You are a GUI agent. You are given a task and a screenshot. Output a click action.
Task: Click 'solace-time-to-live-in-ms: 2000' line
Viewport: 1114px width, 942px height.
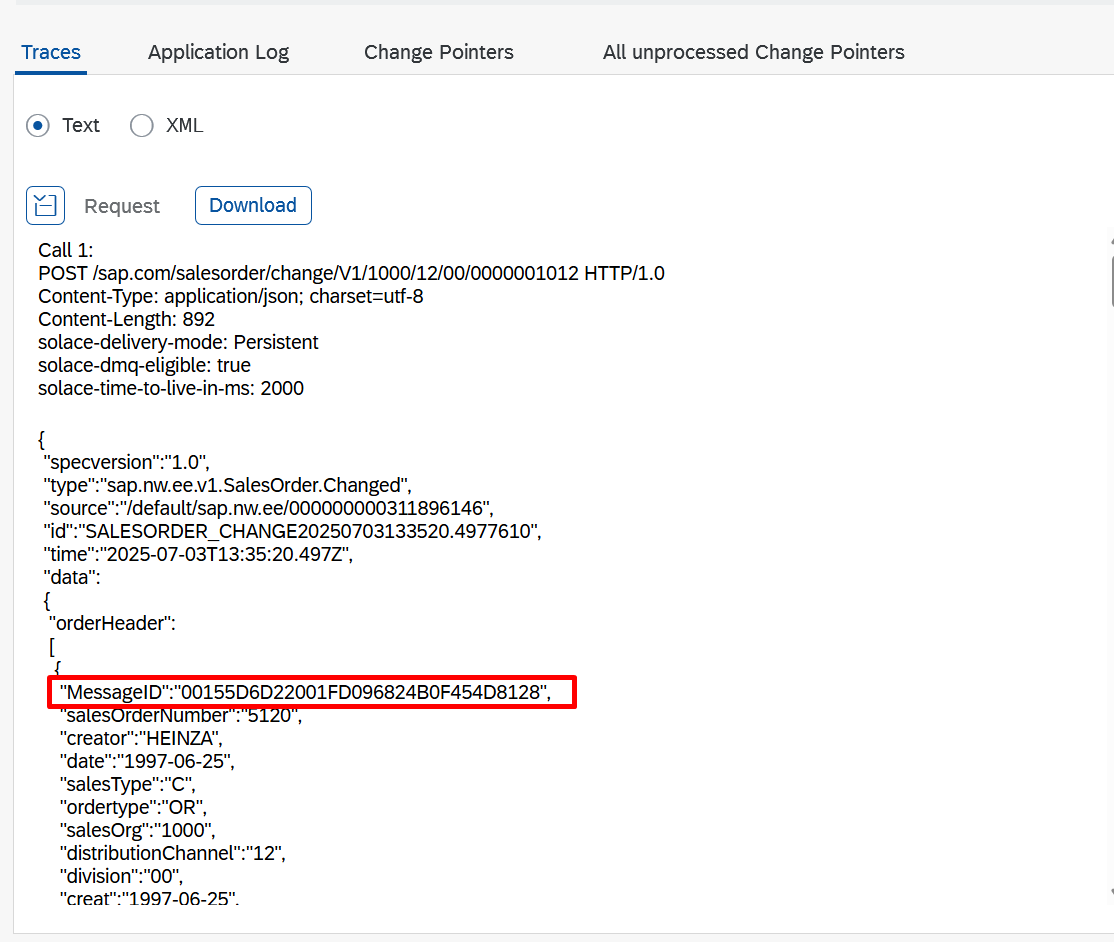(171, 389)
